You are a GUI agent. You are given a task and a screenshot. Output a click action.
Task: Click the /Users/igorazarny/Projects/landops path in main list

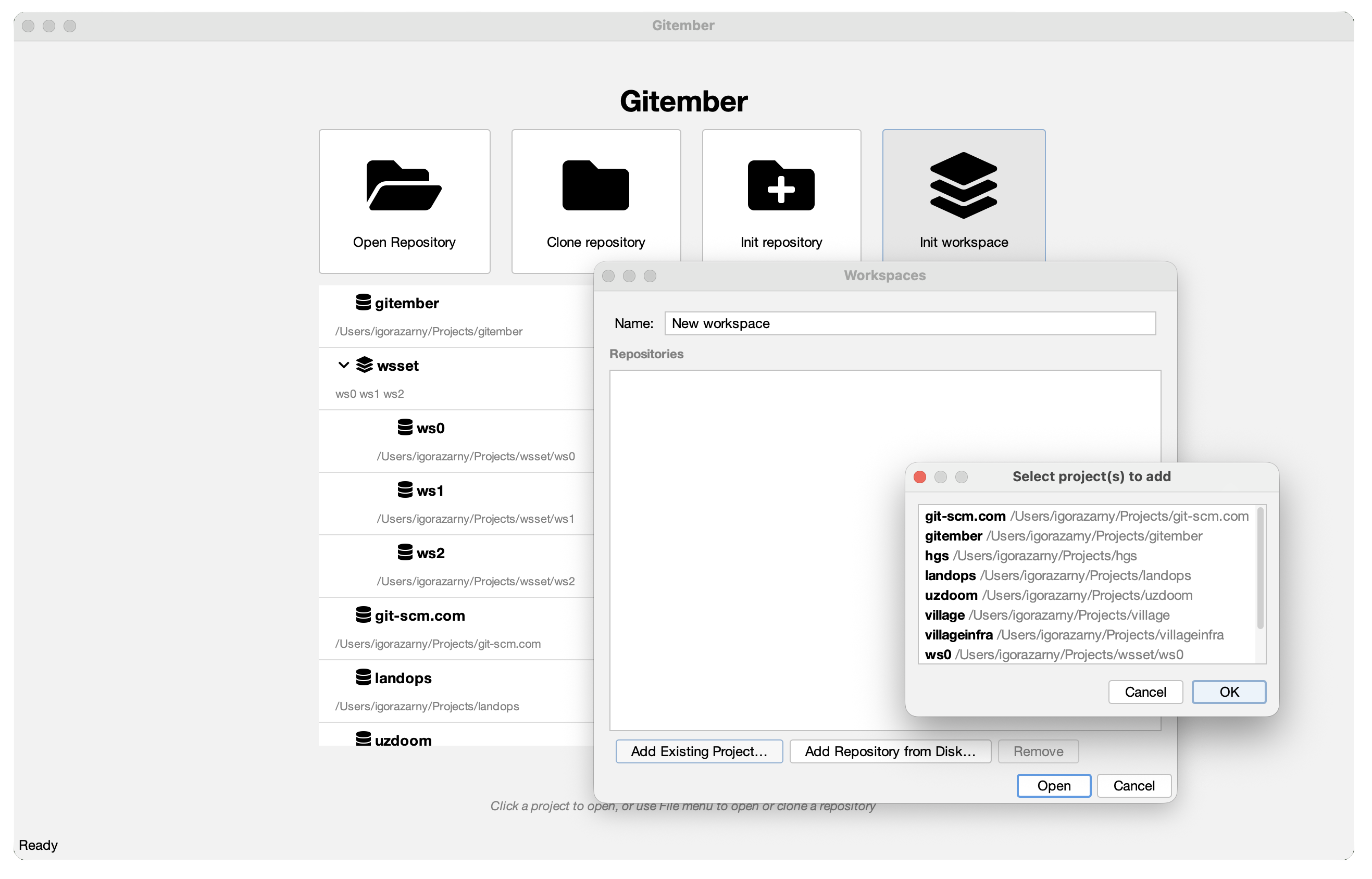pyautogui.click(x=428, y=708)
